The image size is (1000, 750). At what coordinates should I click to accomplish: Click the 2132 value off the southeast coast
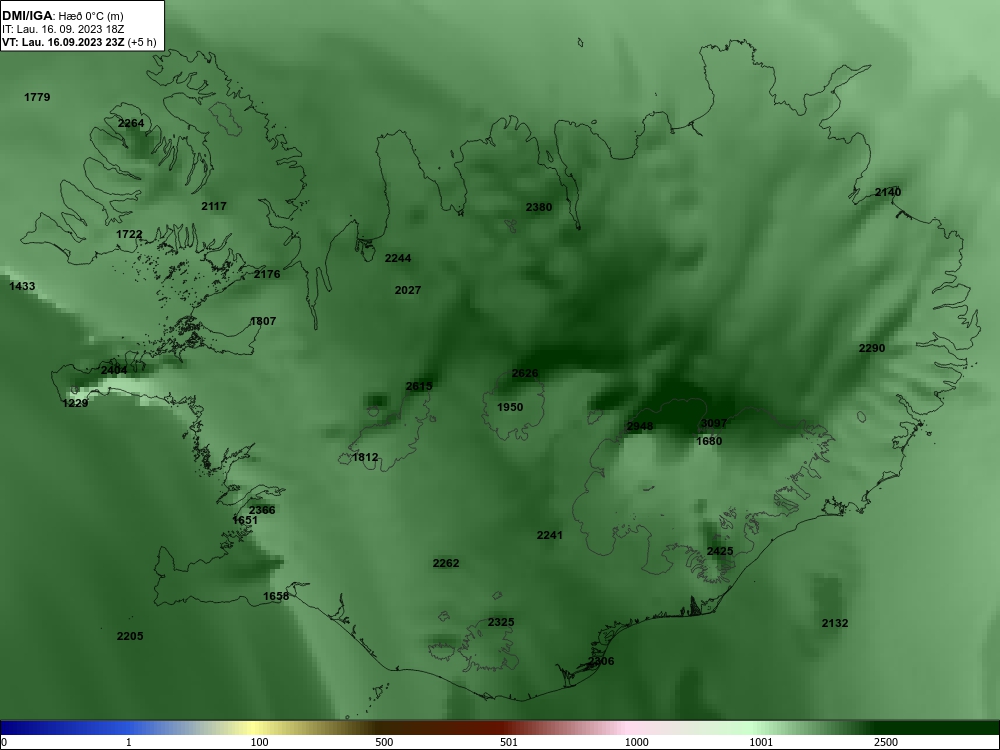click(x=835, y=623)
